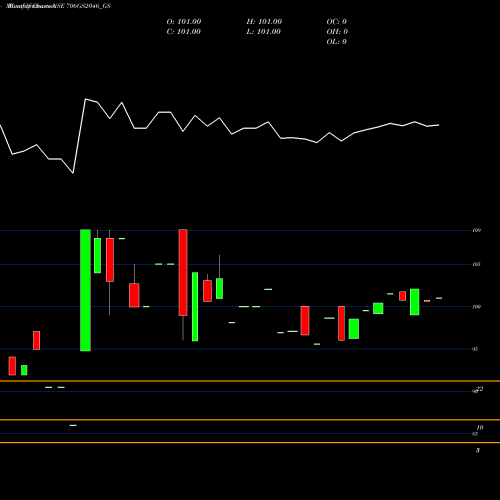This screenshot has height=500, width=500.
Task: Click the close price 'C: 101.00' value
Action: tap(183, 32)
